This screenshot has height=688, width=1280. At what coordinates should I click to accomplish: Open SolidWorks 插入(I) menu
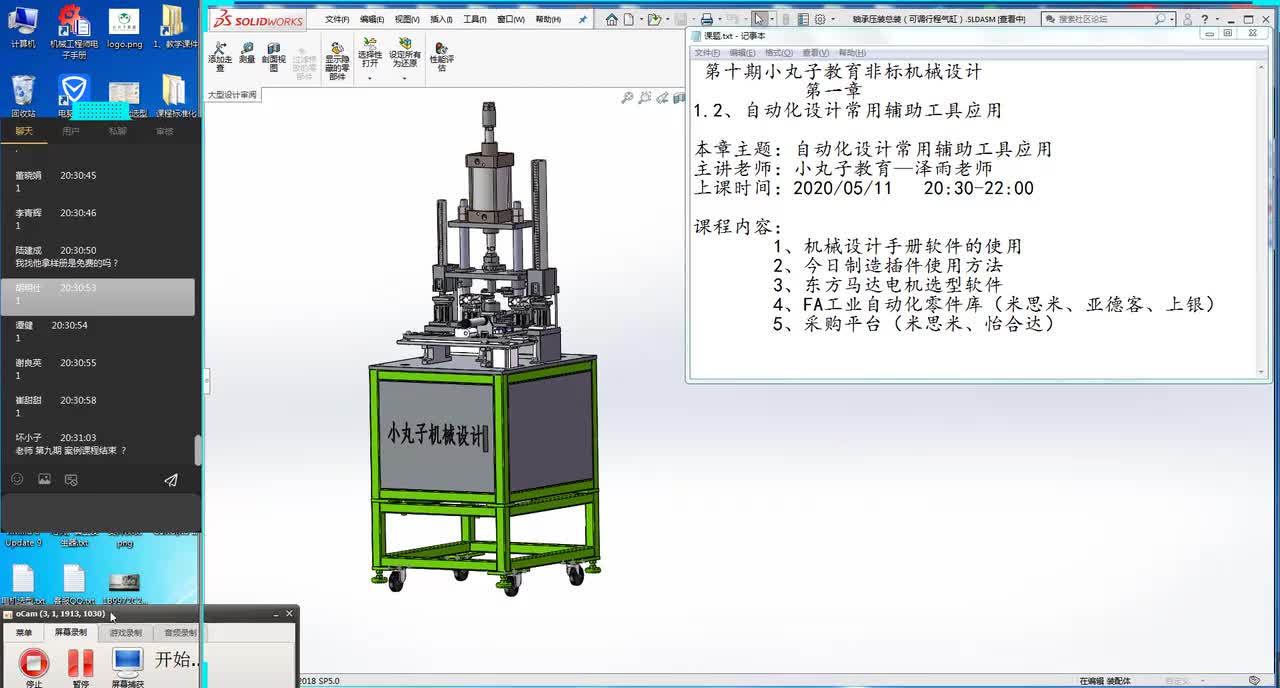point(441,19)
